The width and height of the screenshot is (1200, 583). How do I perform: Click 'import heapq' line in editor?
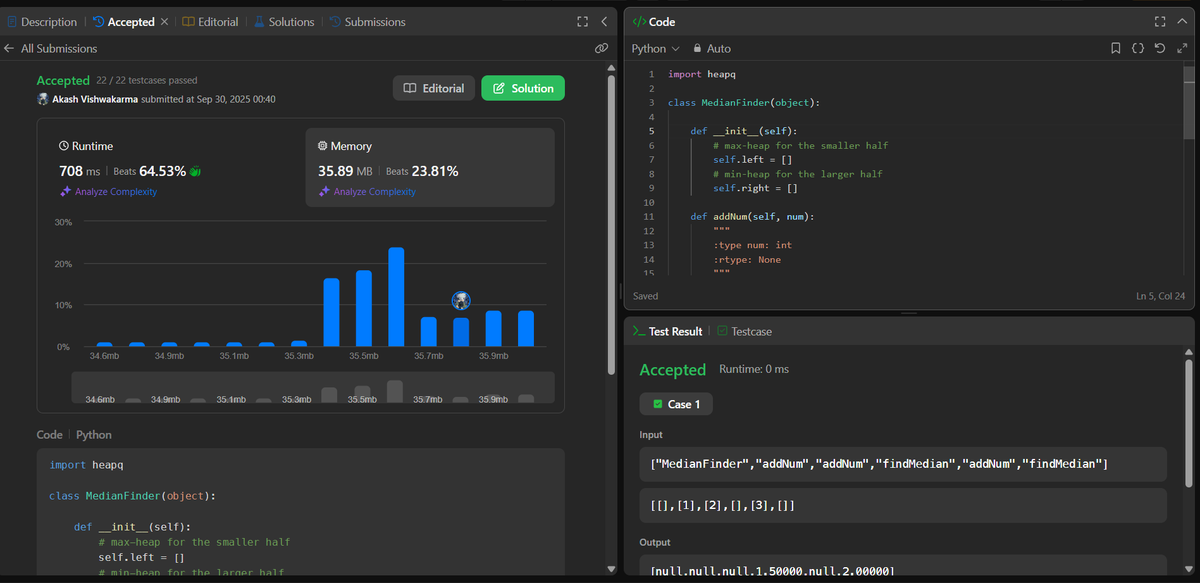coord(702,74)
